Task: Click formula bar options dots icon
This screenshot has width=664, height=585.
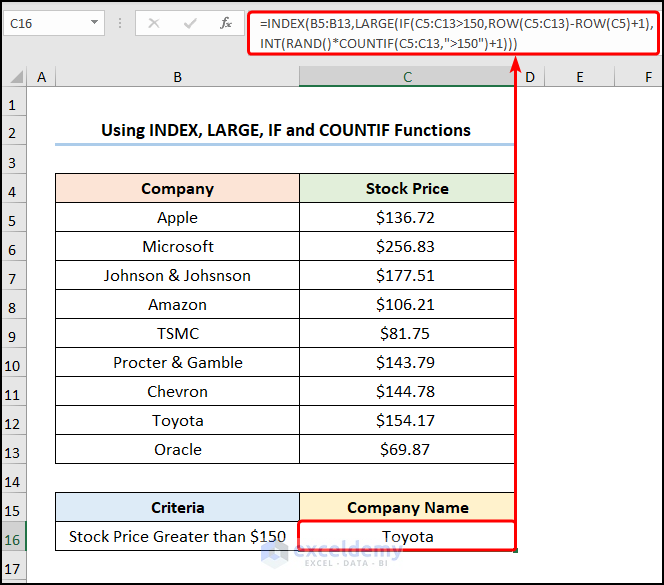Action: (120, 23)
